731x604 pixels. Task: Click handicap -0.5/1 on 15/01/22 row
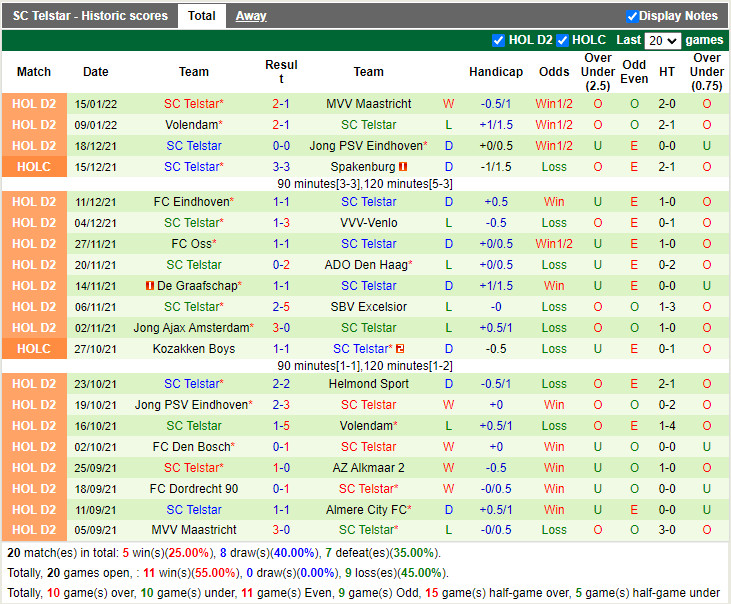point(496,103)
